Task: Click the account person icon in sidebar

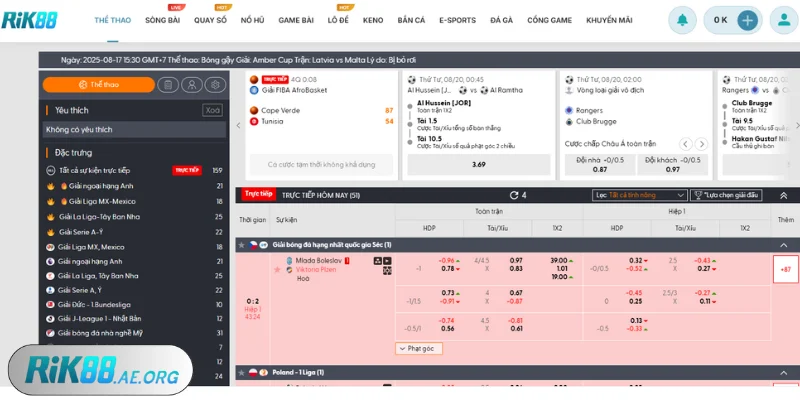Action: (x=193, y=85)
